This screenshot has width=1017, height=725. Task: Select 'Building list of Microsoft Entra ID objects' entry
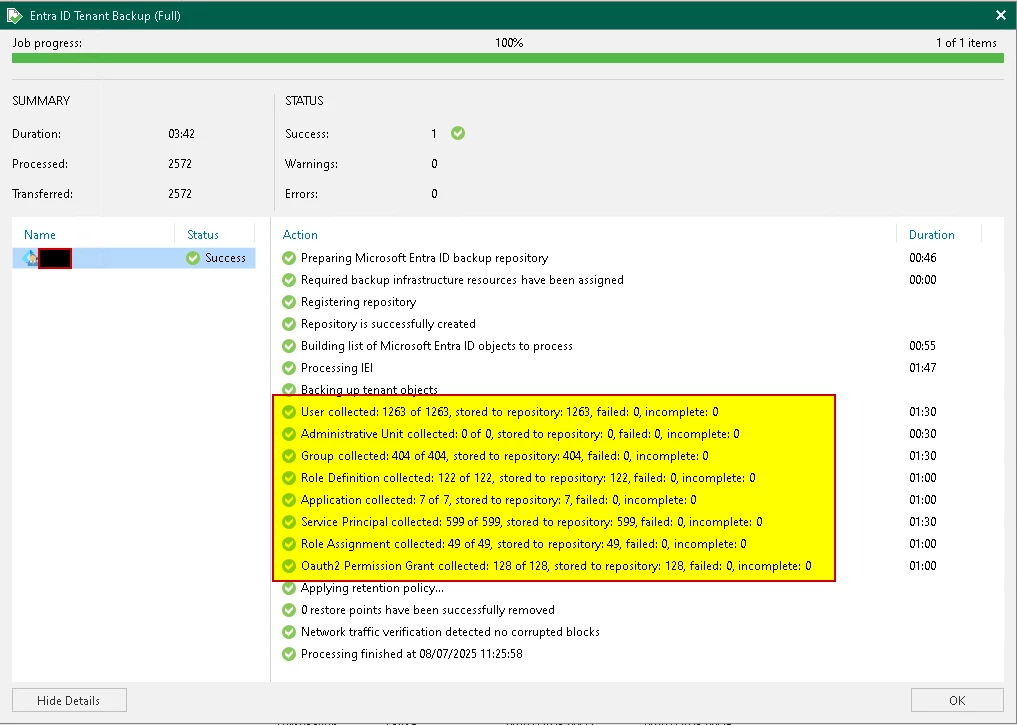pos(437,346)
